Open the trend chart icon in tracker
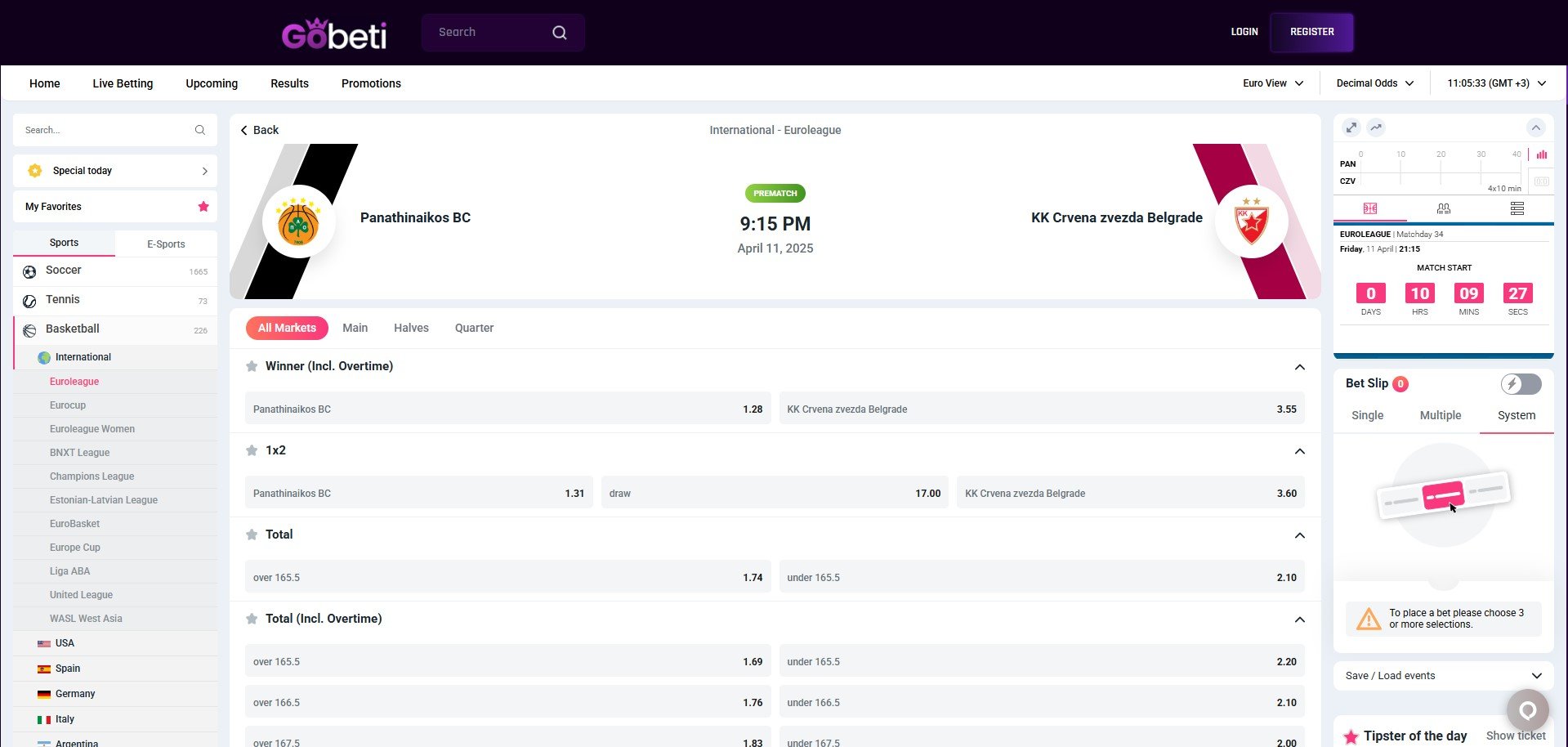The image size is (1568, 747). [1376, 127]
